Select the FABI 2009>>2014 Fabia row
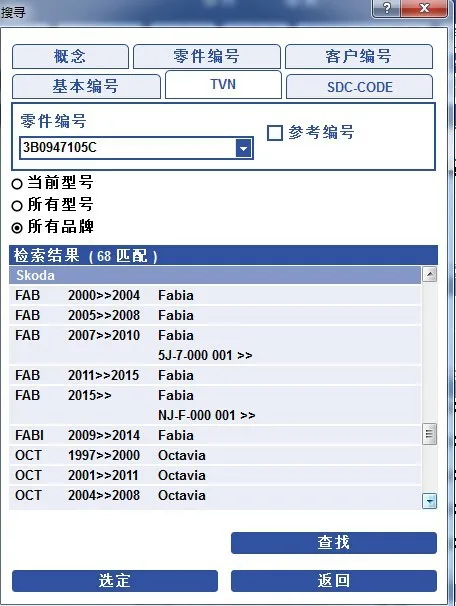Image resolution: width=456 pixels, height=606 pixels. click(x=215, y=435)
